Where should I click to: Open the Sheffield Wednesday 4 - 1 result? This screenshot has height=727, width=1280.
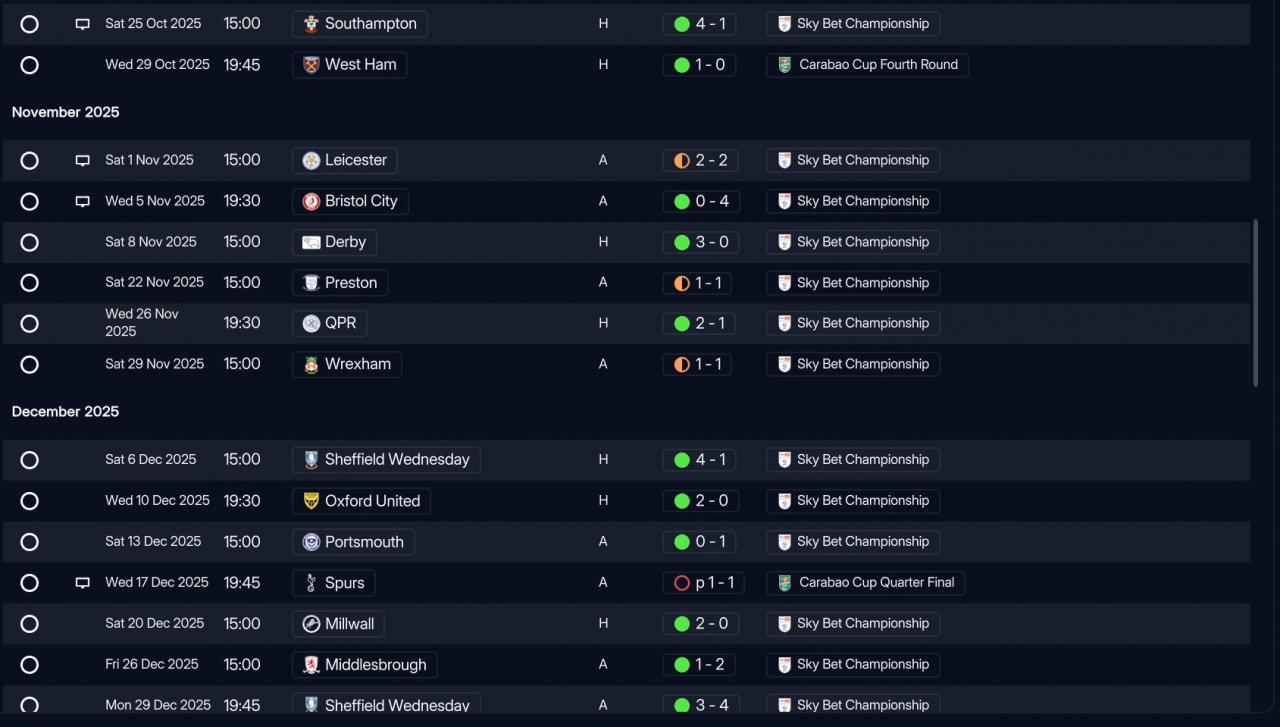click(x=700, y=460)
